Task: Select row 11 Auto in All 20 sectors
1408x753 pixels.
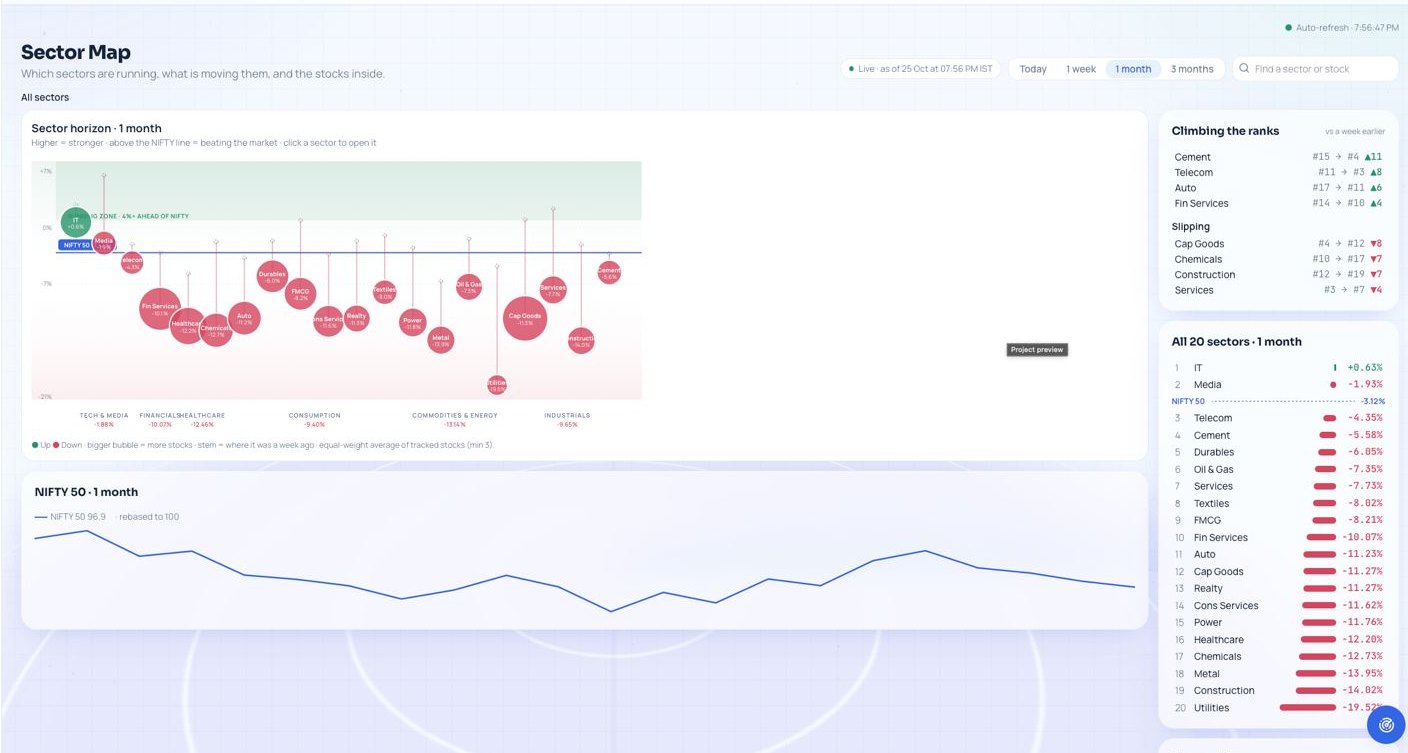Action: 1278,554
